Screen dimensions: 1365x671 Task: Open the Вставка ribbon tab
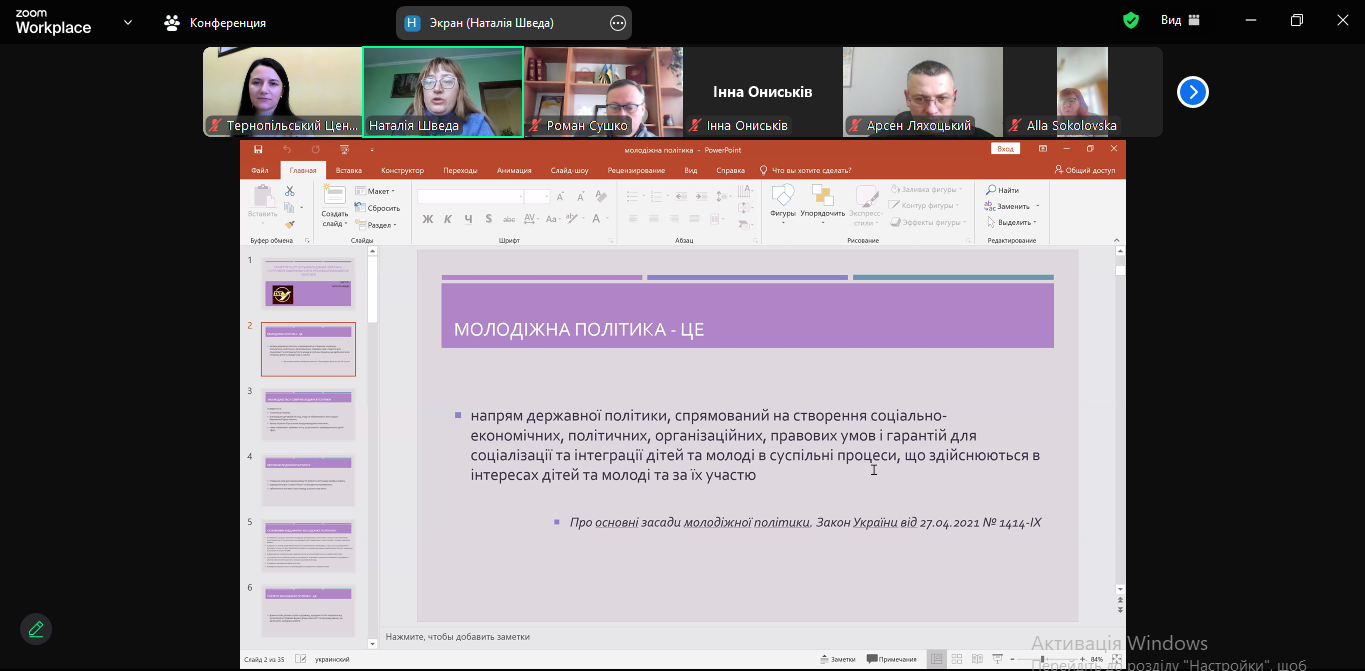[348, 171]
